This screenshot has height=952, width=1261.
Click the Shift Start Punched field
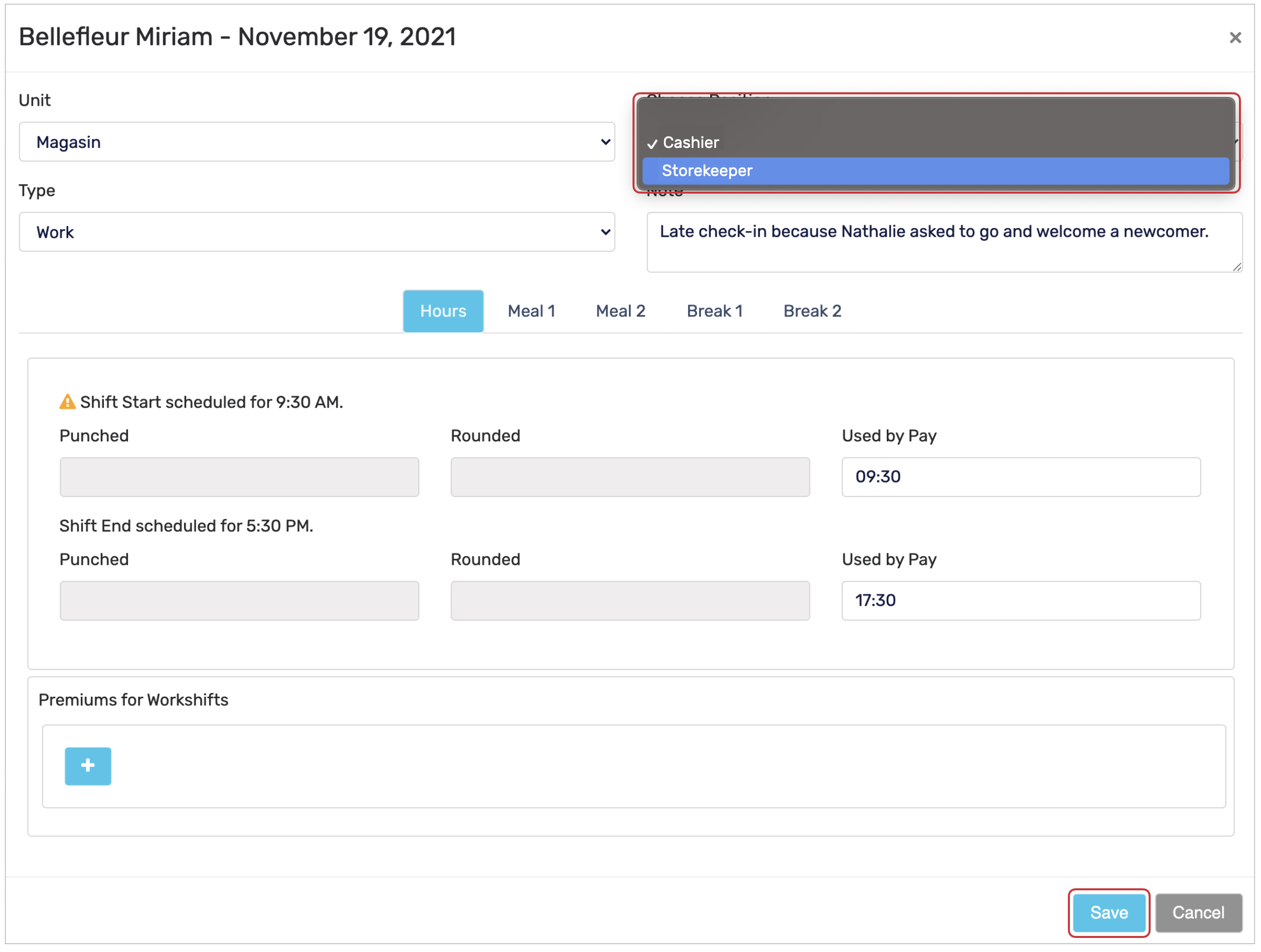tap(239, 477)
